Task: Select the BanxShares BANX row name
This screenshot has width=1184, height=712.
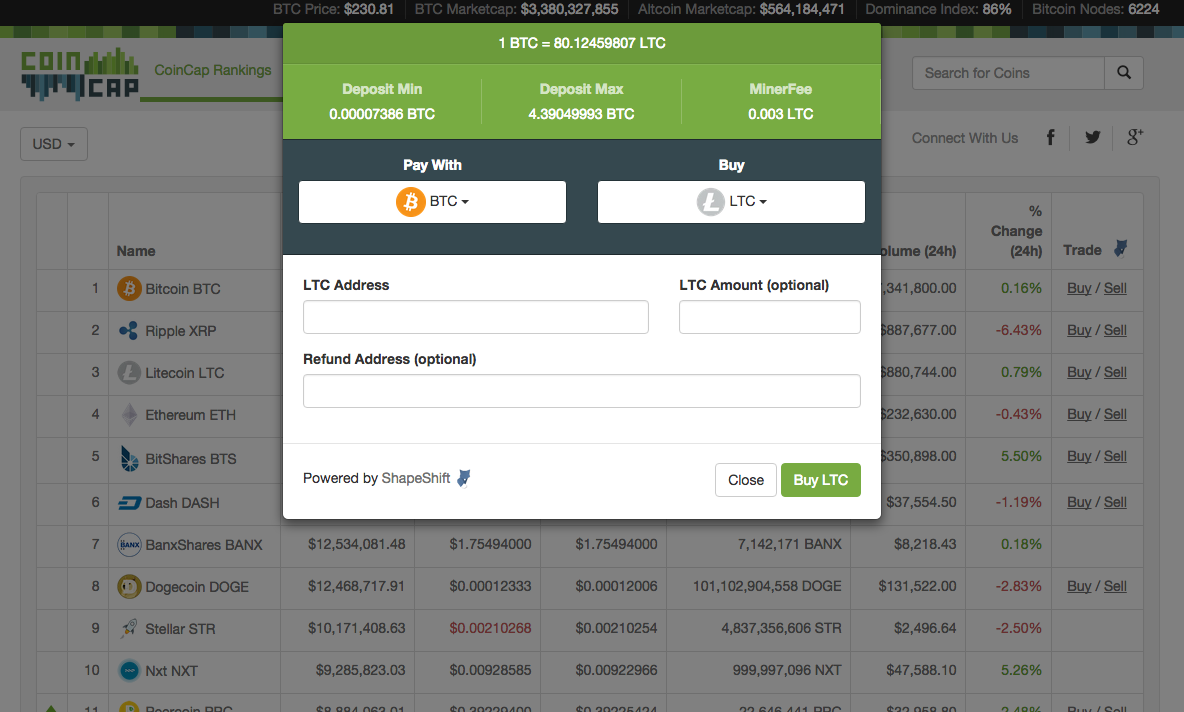Action: pyautogui.click(x=204, y=545)
